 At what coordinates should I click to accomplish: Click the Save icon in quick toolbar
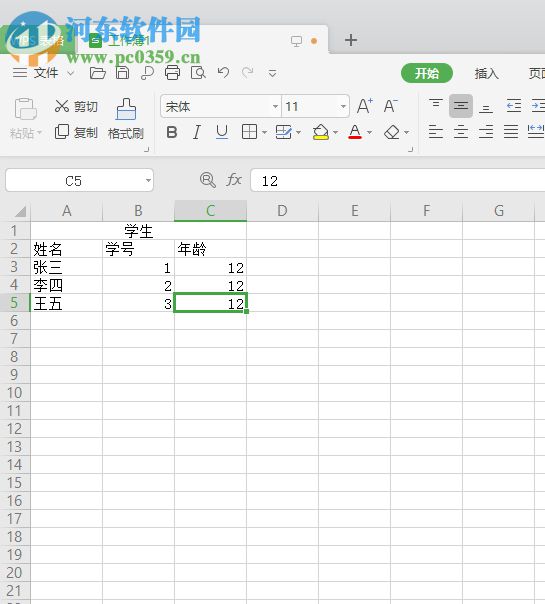coord(122,73)
